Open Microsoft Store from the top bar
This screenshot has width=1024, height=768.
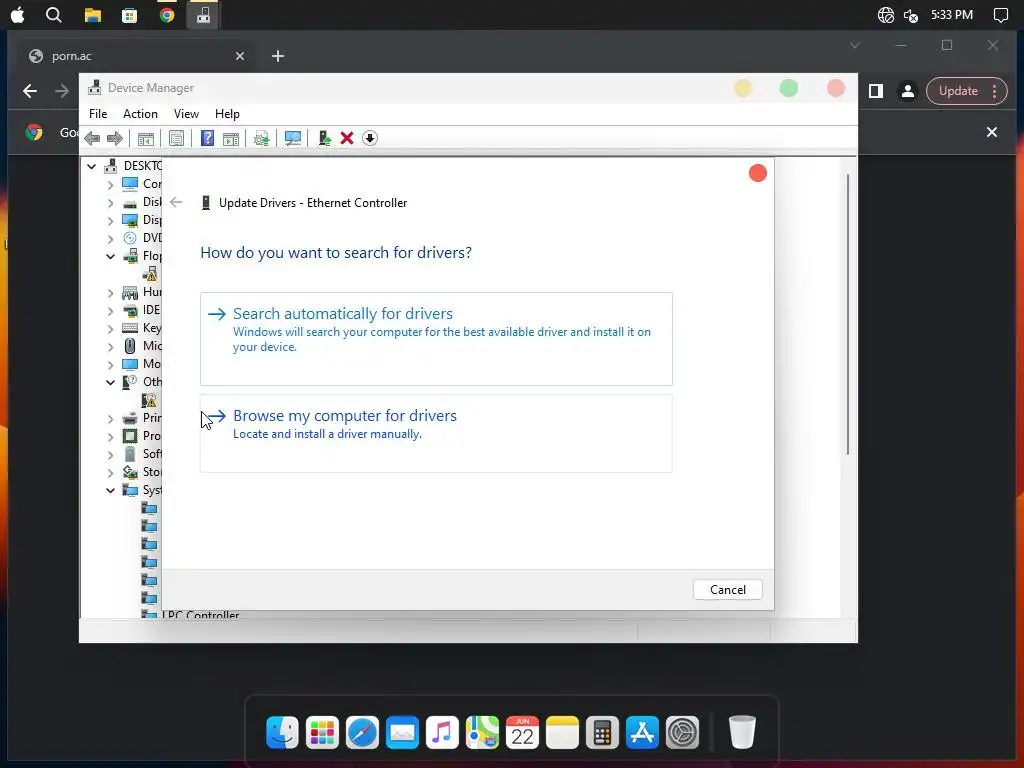[x=129, y=15]
